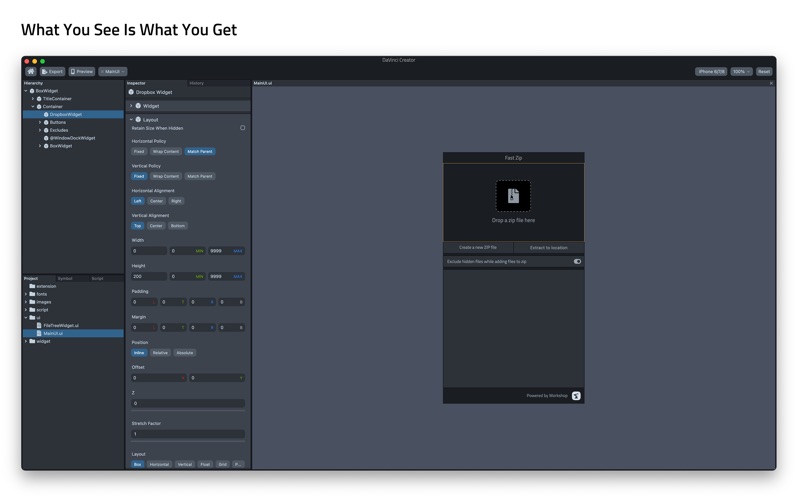Open the 100% zoom dropdown
This screenshot has width=800, height=500.
tap(741, 72)
